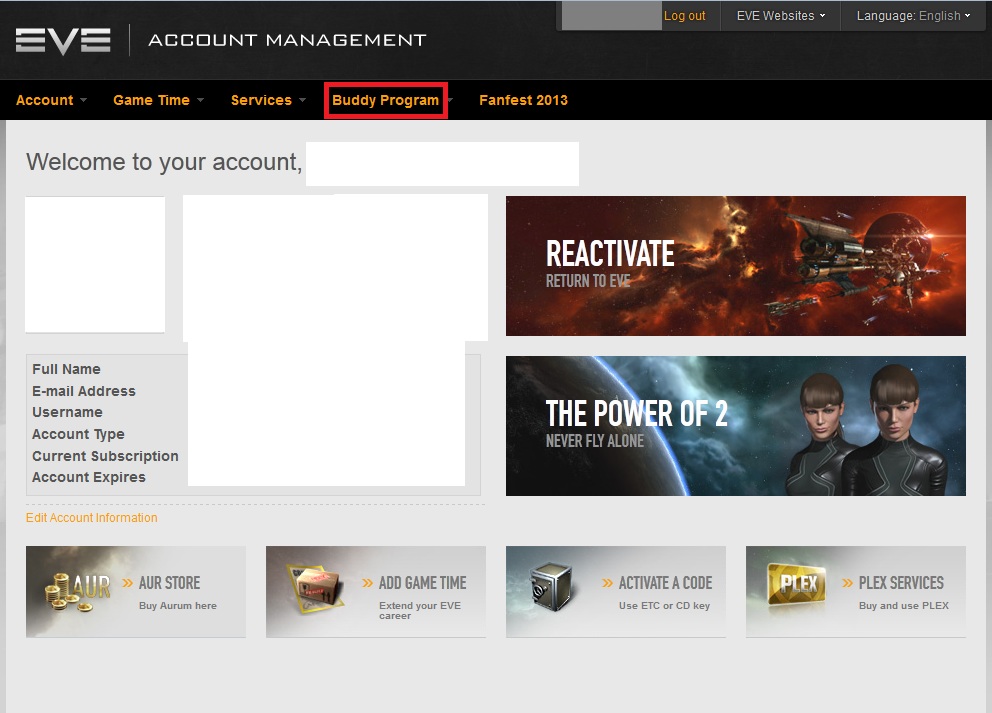Click the 'Buy Aurum here' text
The image size is (992, 713).
pyautogui.click(x=178, y=605)
